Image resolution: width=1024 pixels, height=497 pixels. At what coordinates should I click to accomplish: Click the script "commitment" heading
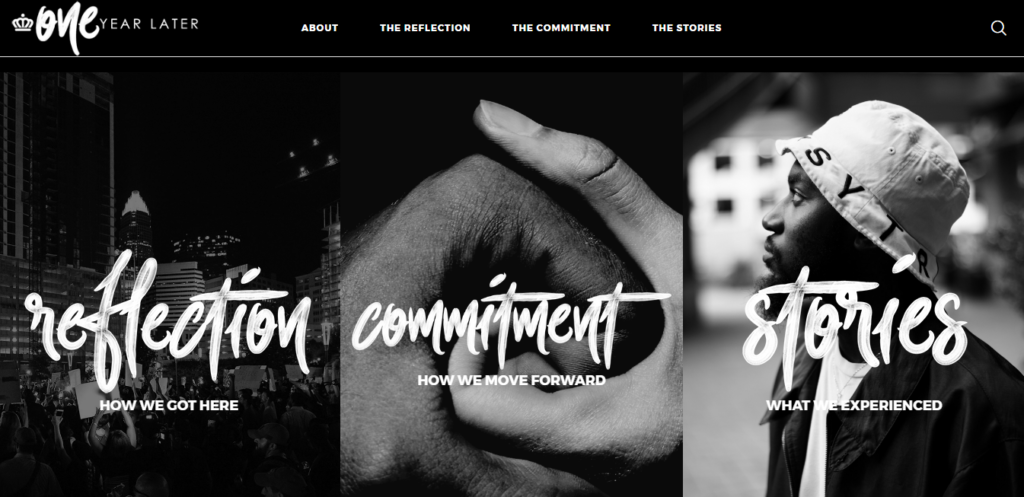pyautogui.click(x=511, y=322)
